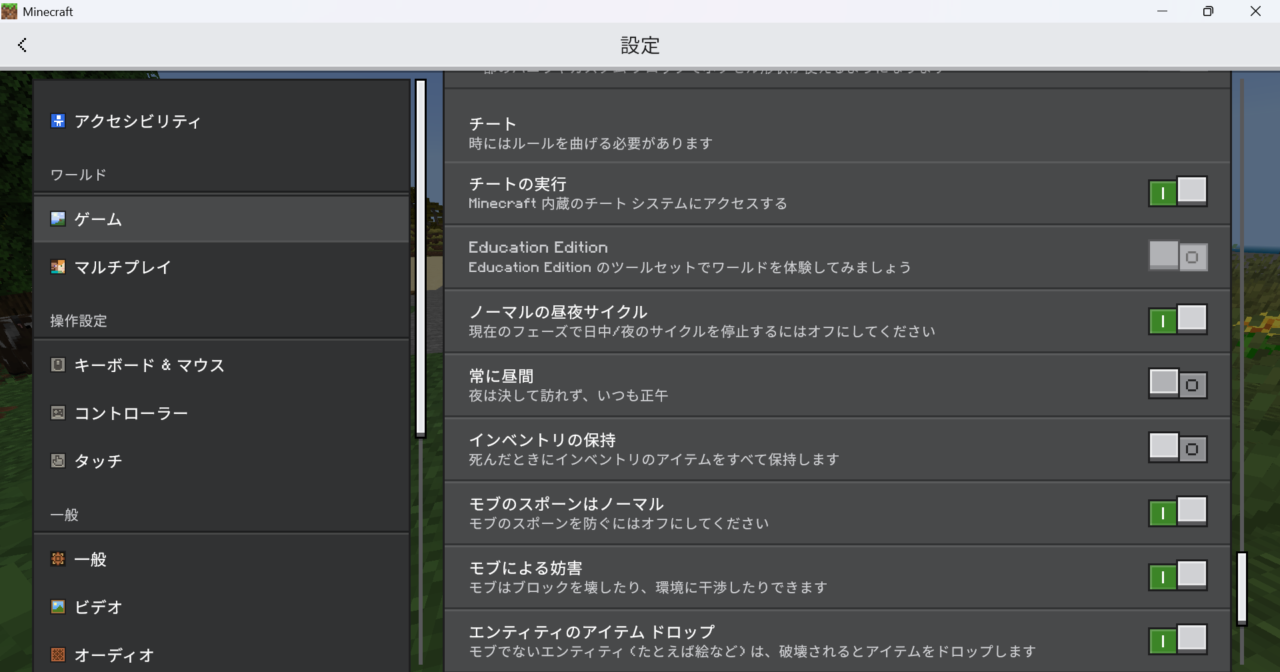Viewport: 1280px width, 672px height.
Task: Switch to the ビデオ settings tab
Action: [221, 607]
